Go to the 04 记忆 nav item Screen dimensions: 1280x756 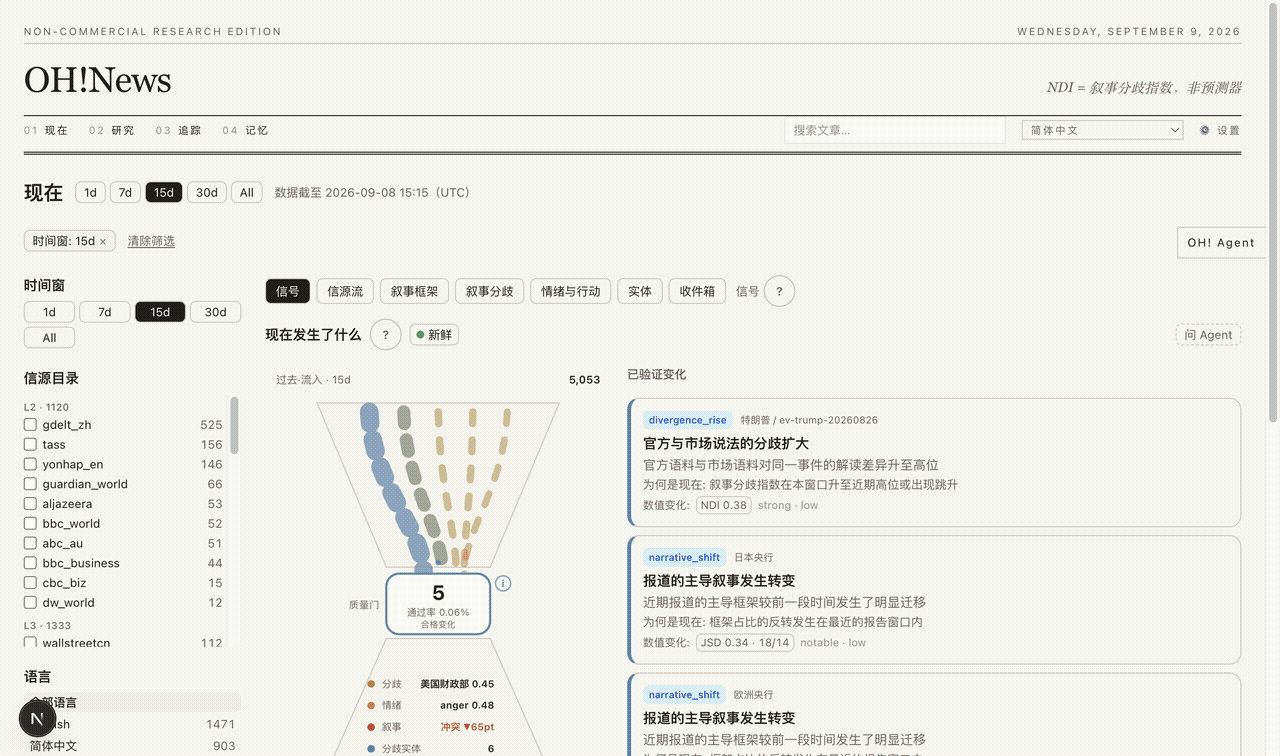click(245, 130)
